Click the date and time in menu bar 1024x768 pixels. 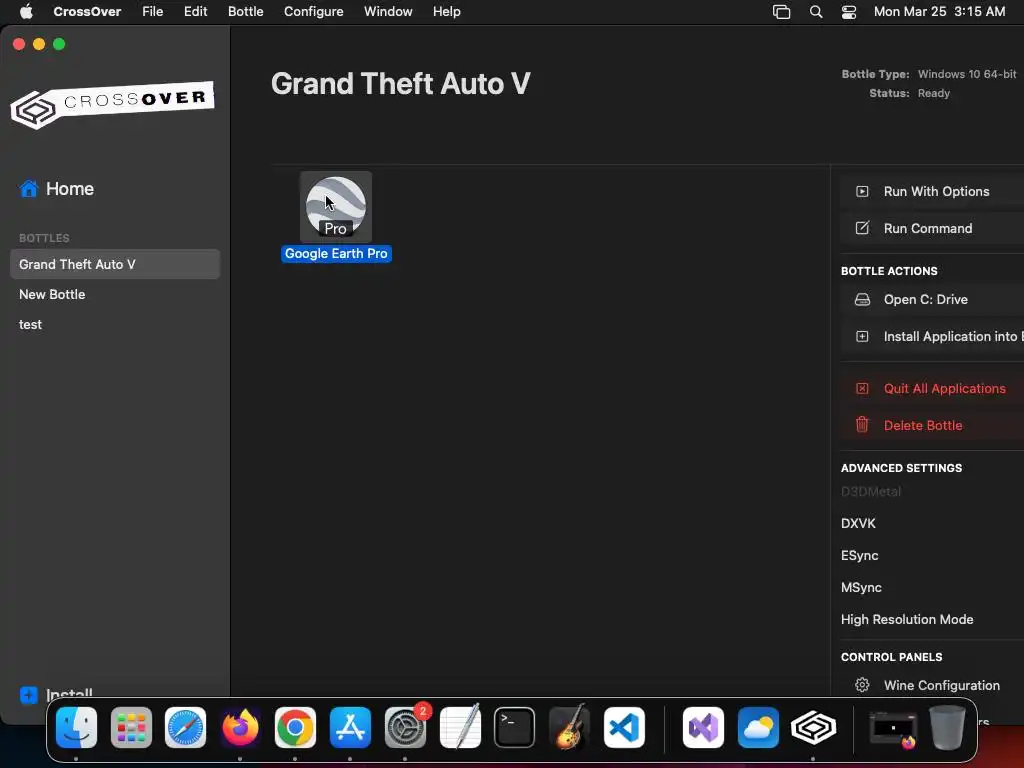point(939,12)
